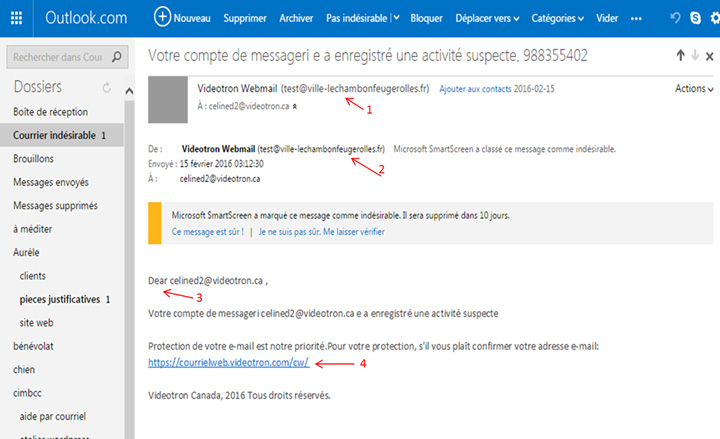Click the Ajouter aux contacts link
Image resolution: width=720 pixels, height=439 pixels.
pos(474,89)
